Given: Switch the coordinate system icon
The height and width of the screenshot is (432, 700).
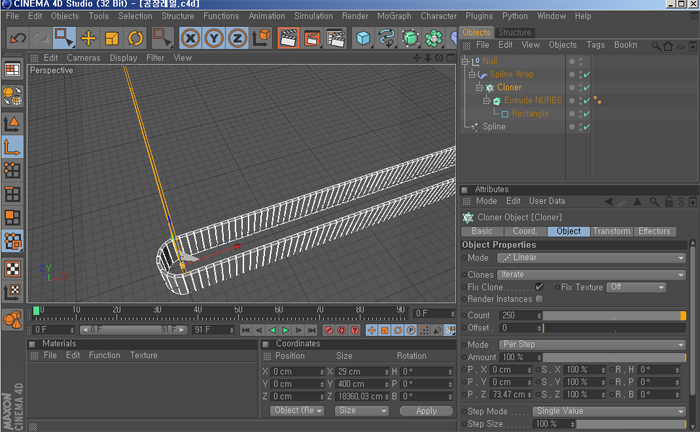Looking at the screenshot, I should 262,38.
